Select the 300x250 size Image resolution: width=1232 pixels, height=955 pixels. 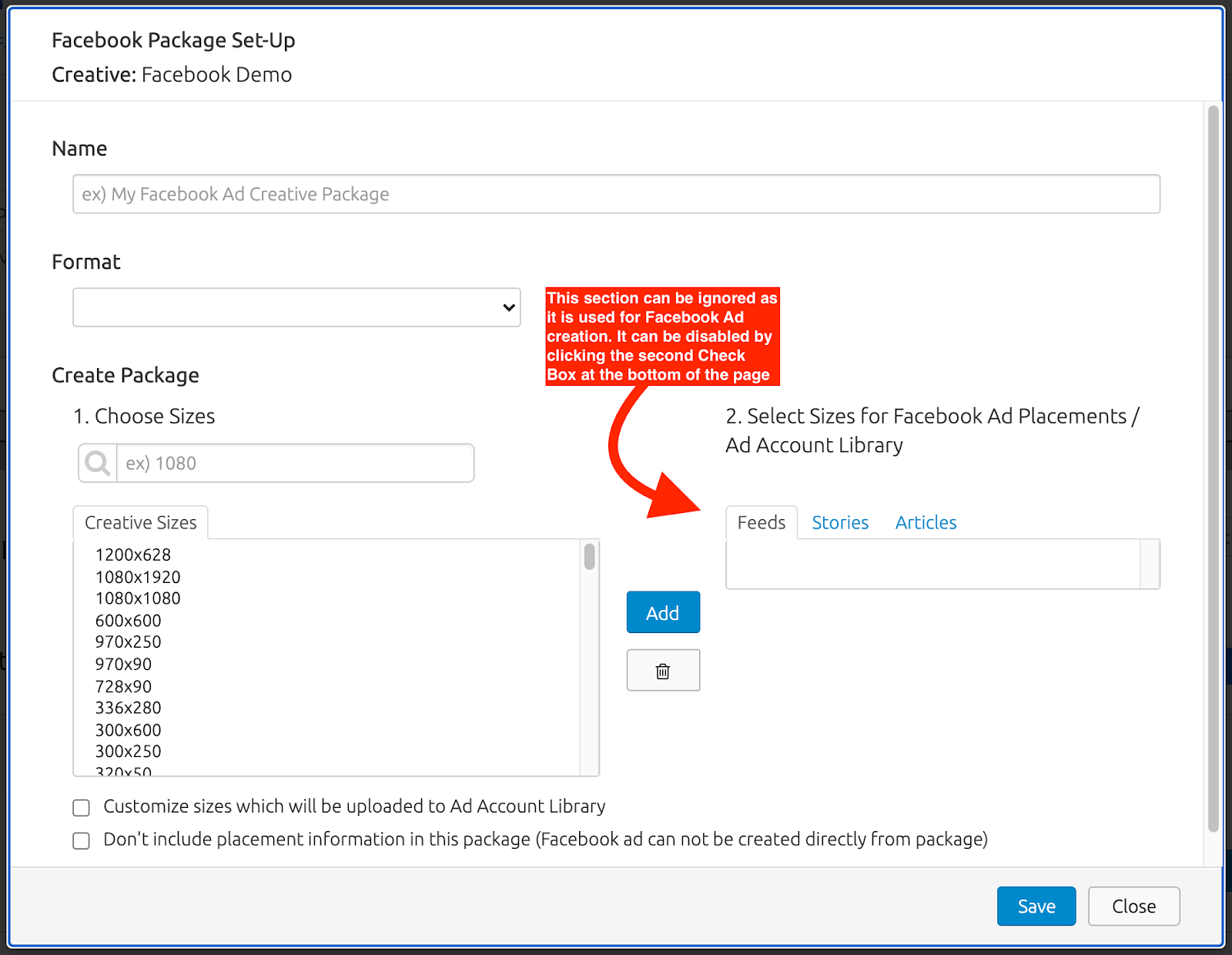coord(128,752)
